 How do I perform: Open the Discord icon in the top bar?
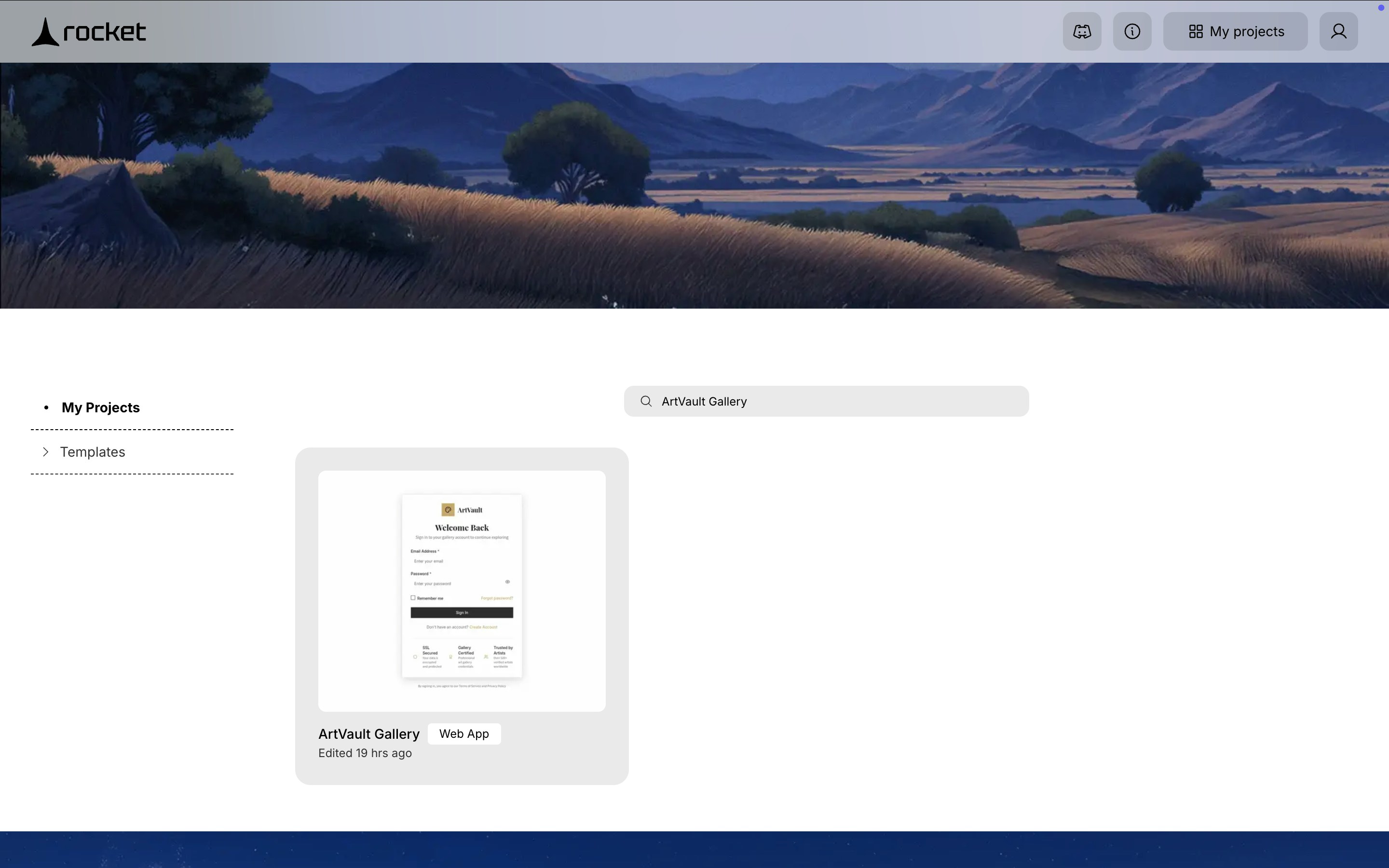point(1081,31)
